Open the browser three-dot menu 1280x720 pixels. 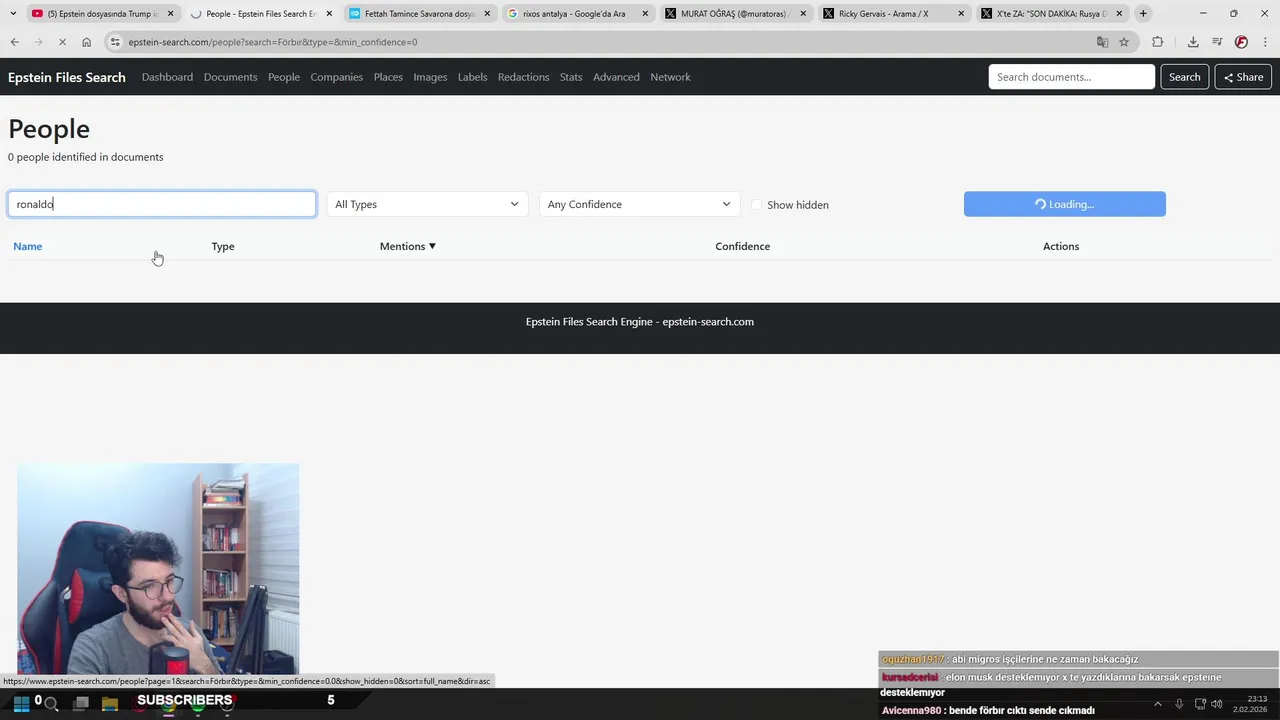pos(1264,42)
